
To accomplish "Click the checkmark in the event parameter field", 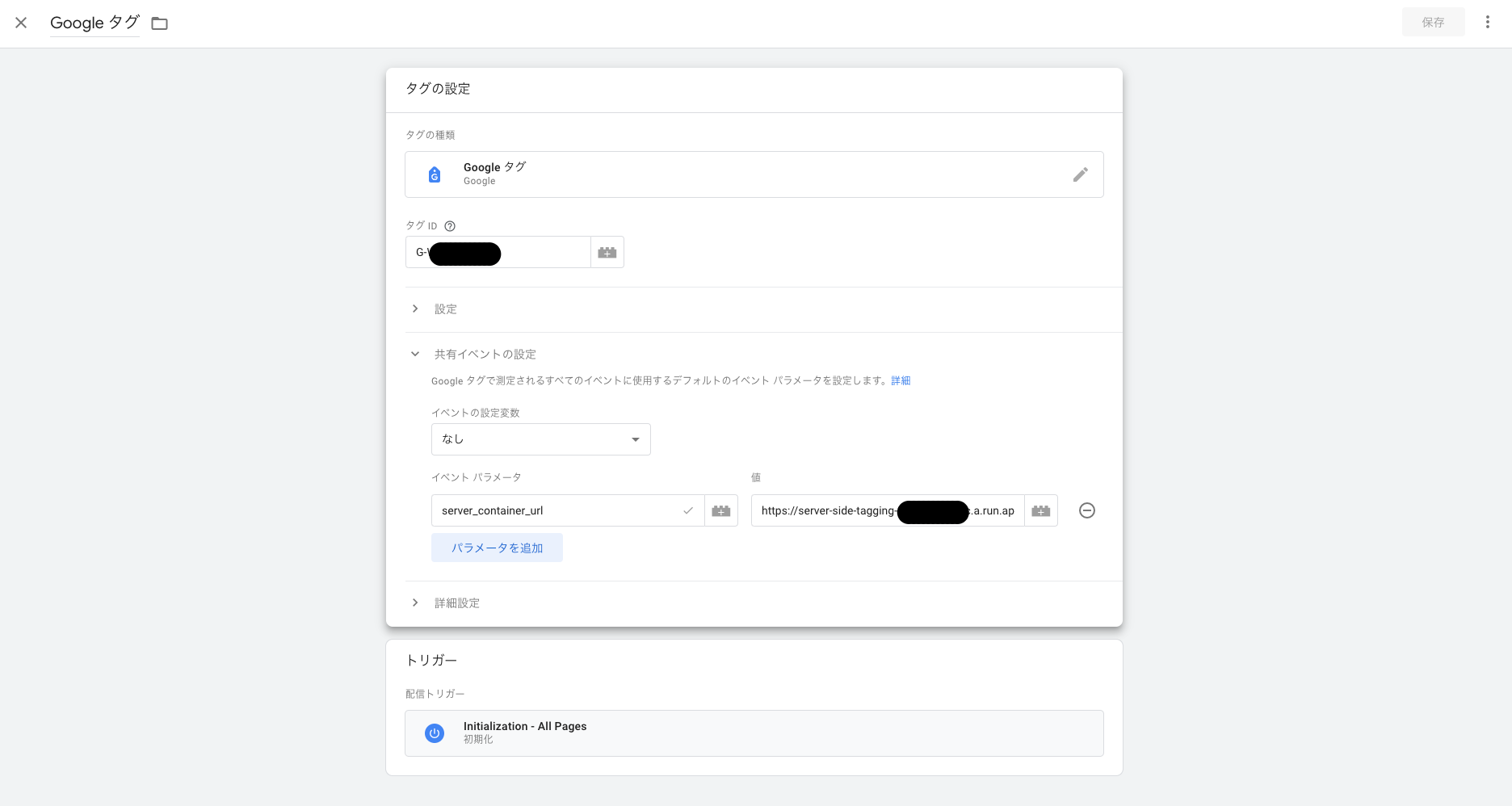I will [x=688, y=510].
